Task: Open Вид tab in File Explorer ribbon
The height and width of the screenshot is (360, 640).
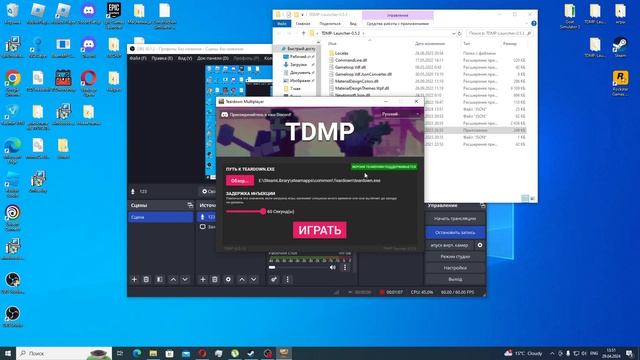Action: coord(353,24)
